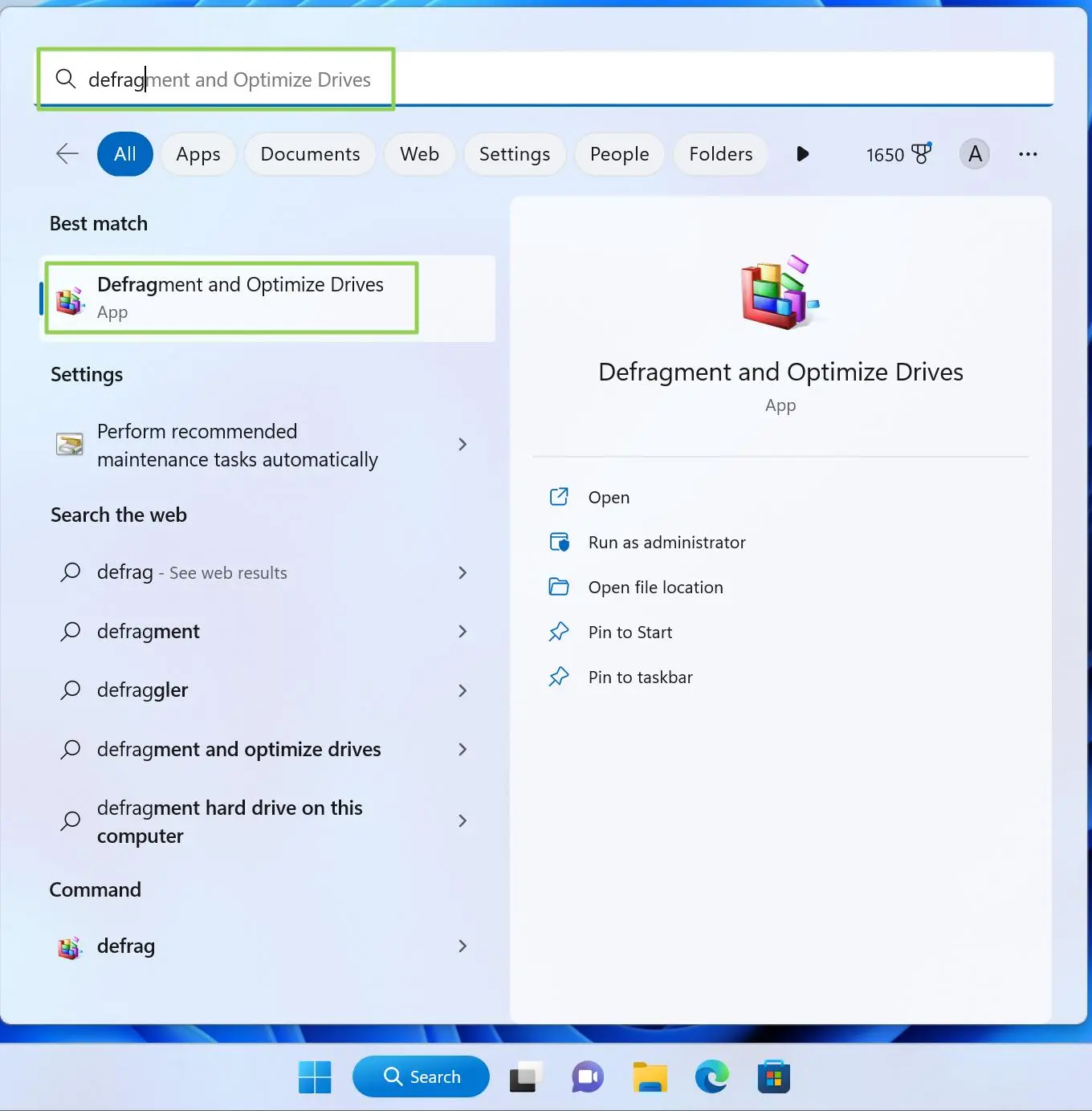The width and height of the screenshot is (1092, 1111).
Task: Expand the defraggler suggestion chevron
Action: [462, 690]
